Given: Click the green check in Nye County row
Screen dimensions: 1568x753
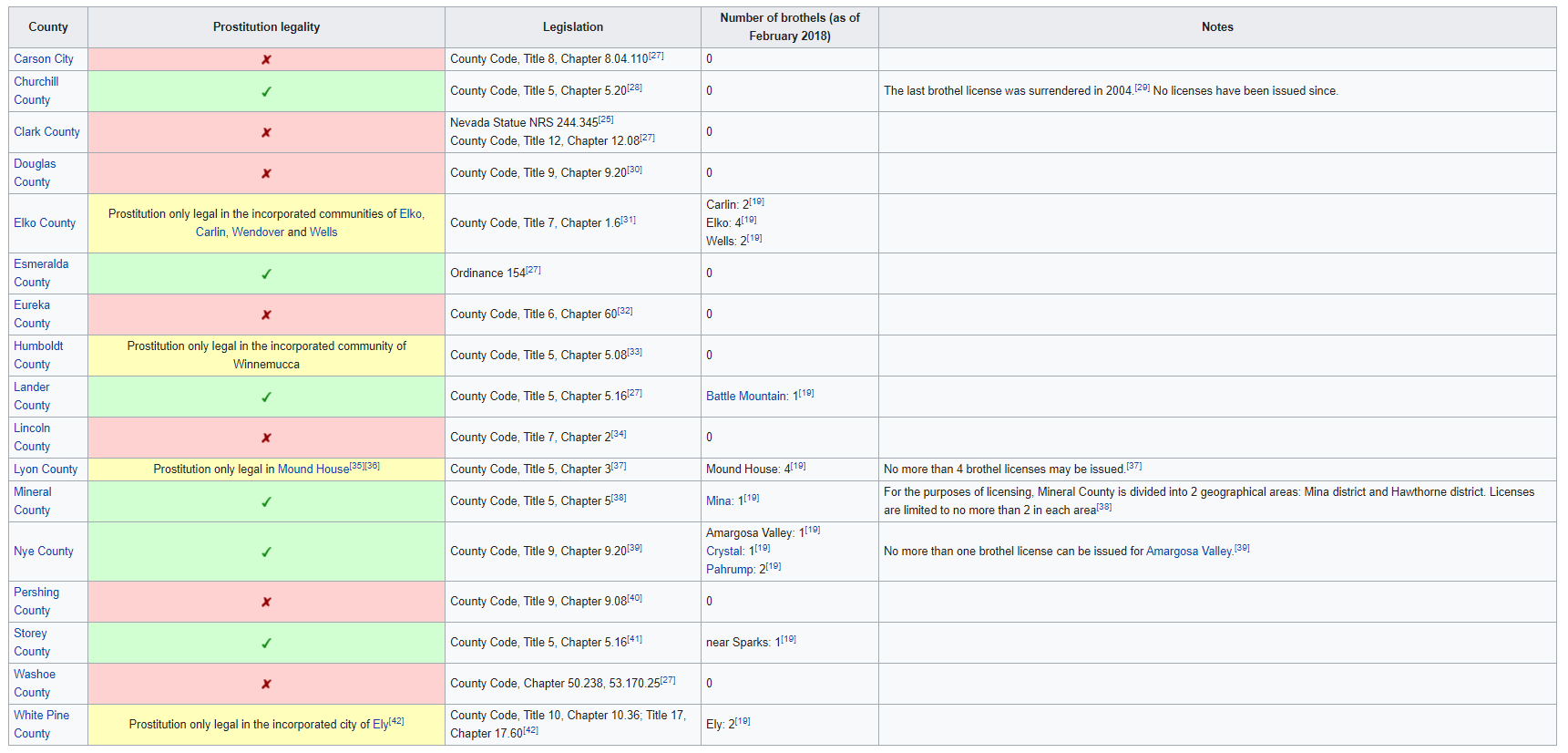Looking at the screenshot, I should pyautogui.click(x=266, y=552).
